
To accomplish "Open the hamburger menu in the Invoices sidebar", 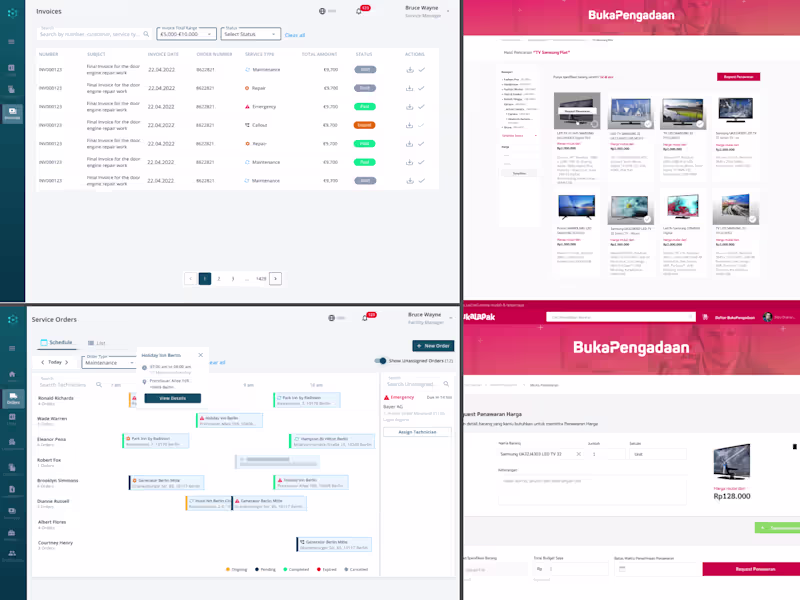I will coord(11,42).
